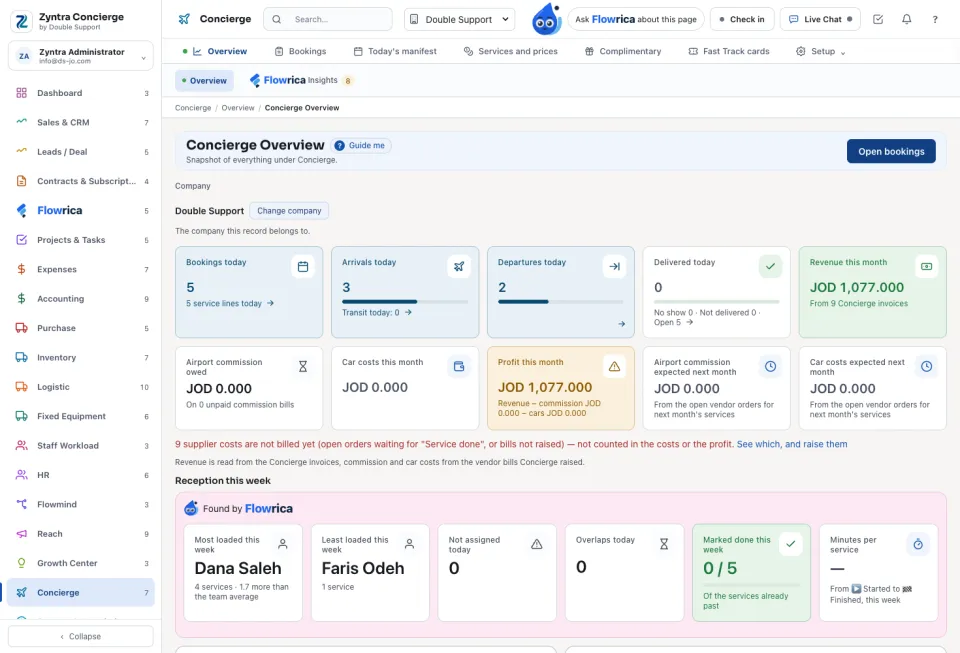
Task: Open the Fast Track cards tab
Action: coord(729,51)
